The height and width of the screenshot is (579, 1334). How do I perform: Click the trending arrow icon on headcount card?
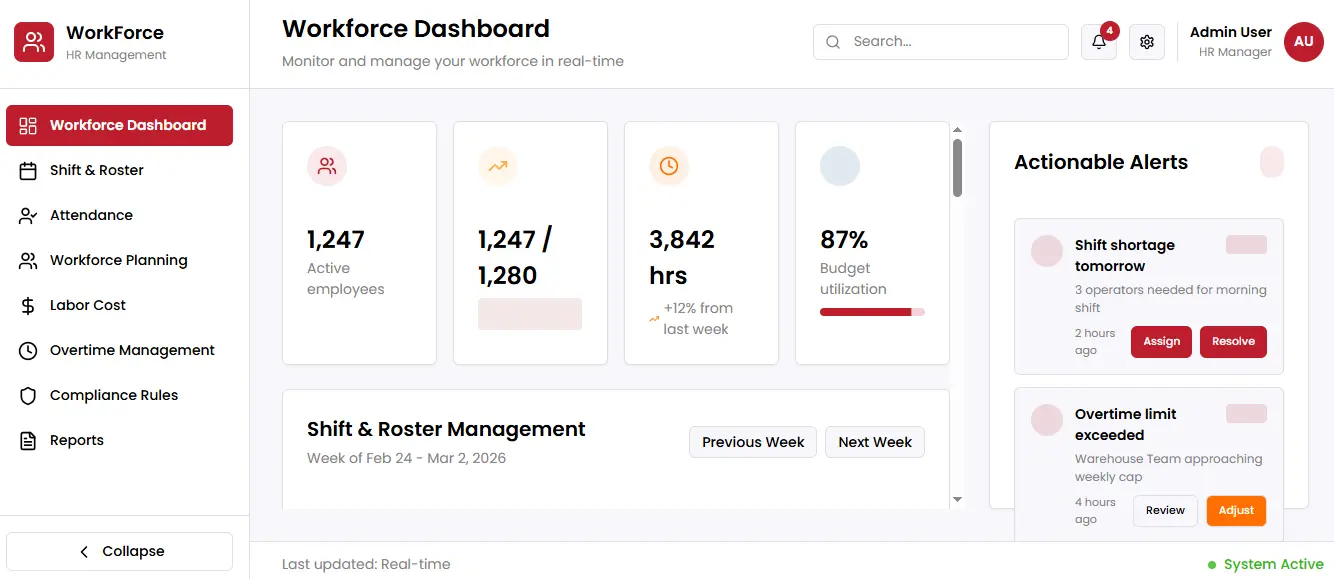pyautogui.click(x=498, y=166)
